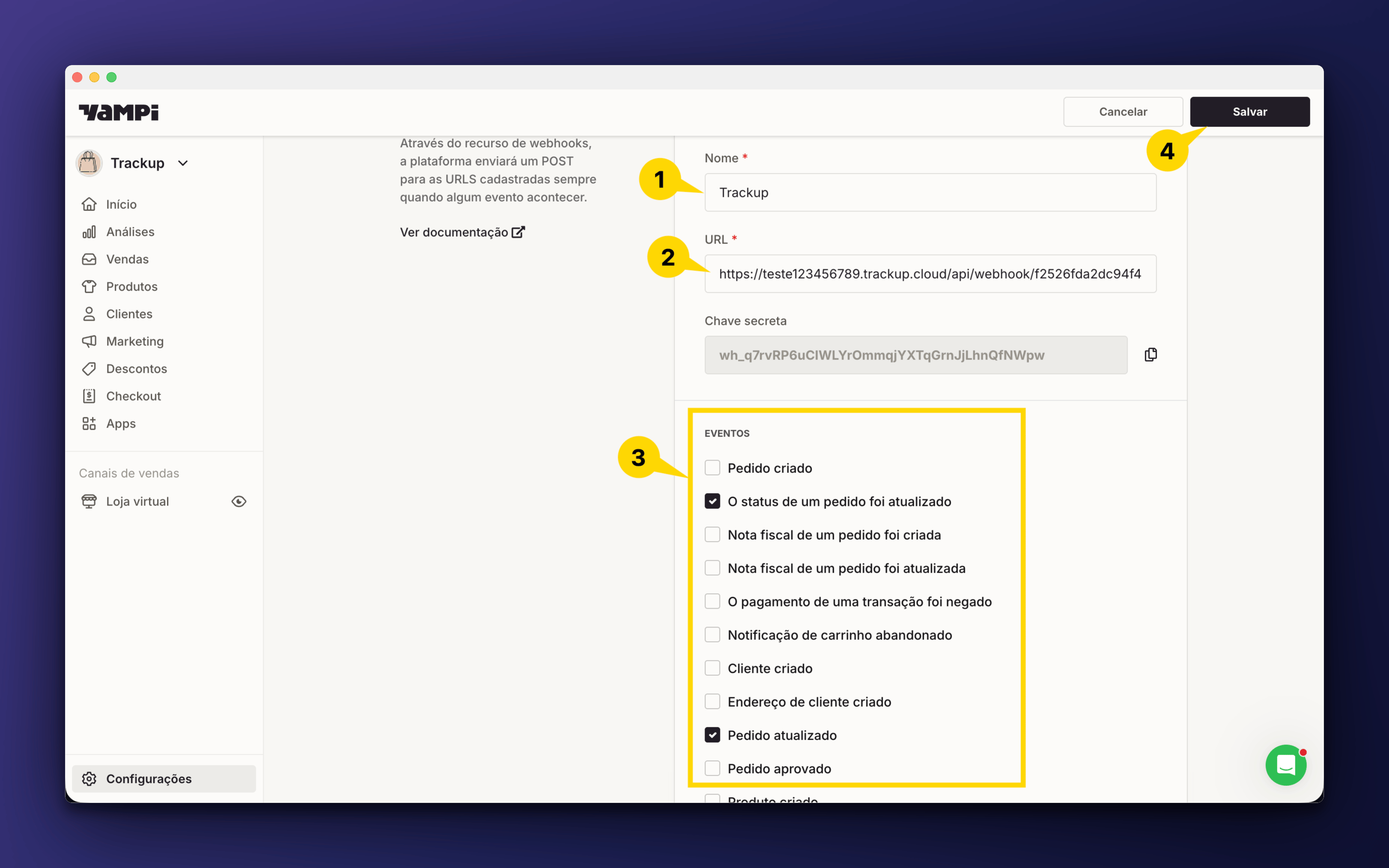Click the Loja virtual storefront icon
Viewport: 1389px width, 868px height.
pyautogui.click(x=89, y=501)
